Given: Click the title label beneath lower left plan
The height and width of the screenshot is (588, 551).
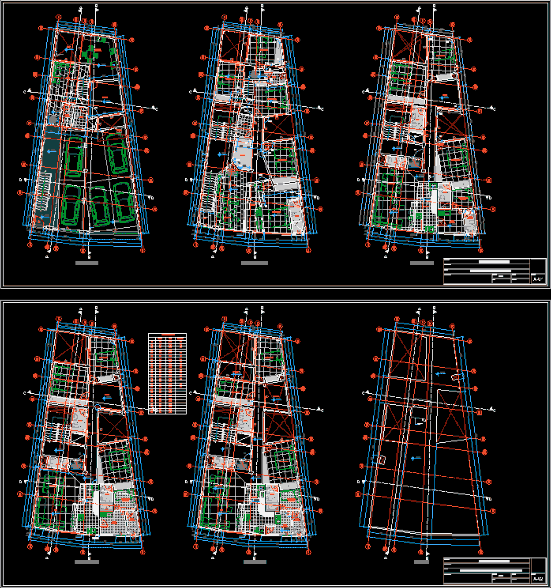Looking at the screenshot, I should pyautogui.click(x=87, y=562).
